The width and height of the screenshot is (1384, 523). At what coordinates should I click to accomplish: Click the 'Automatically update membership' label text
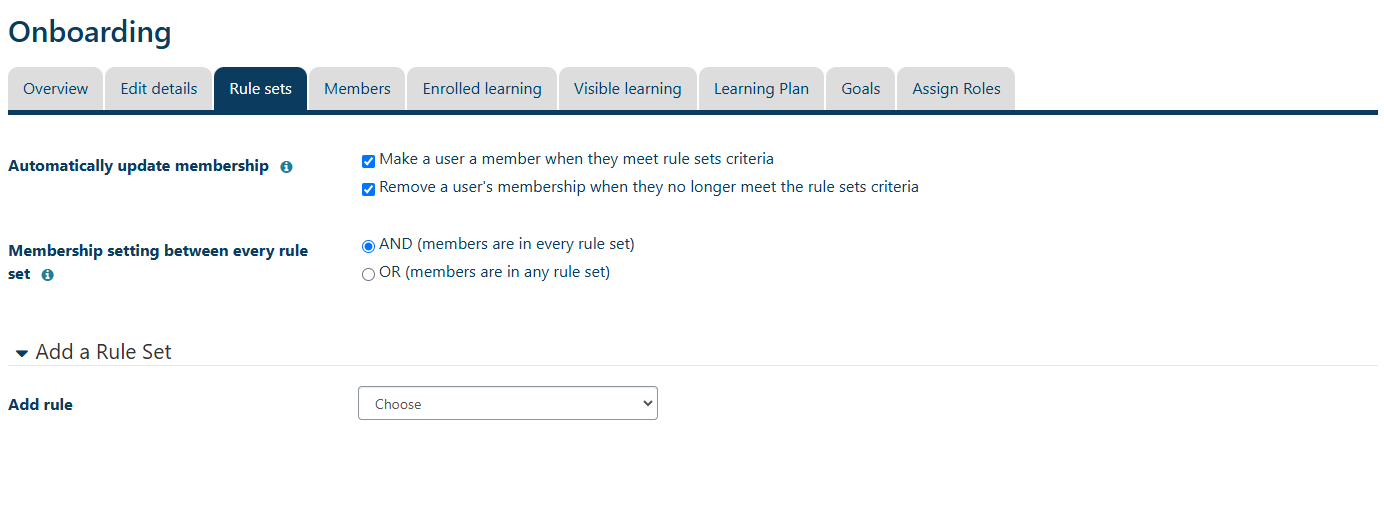point(138,166)
